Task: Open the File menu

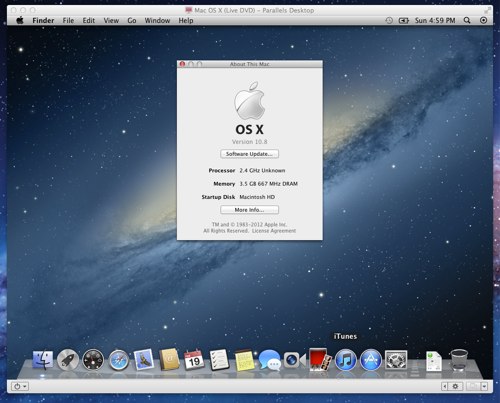Action: click(68, 21)
